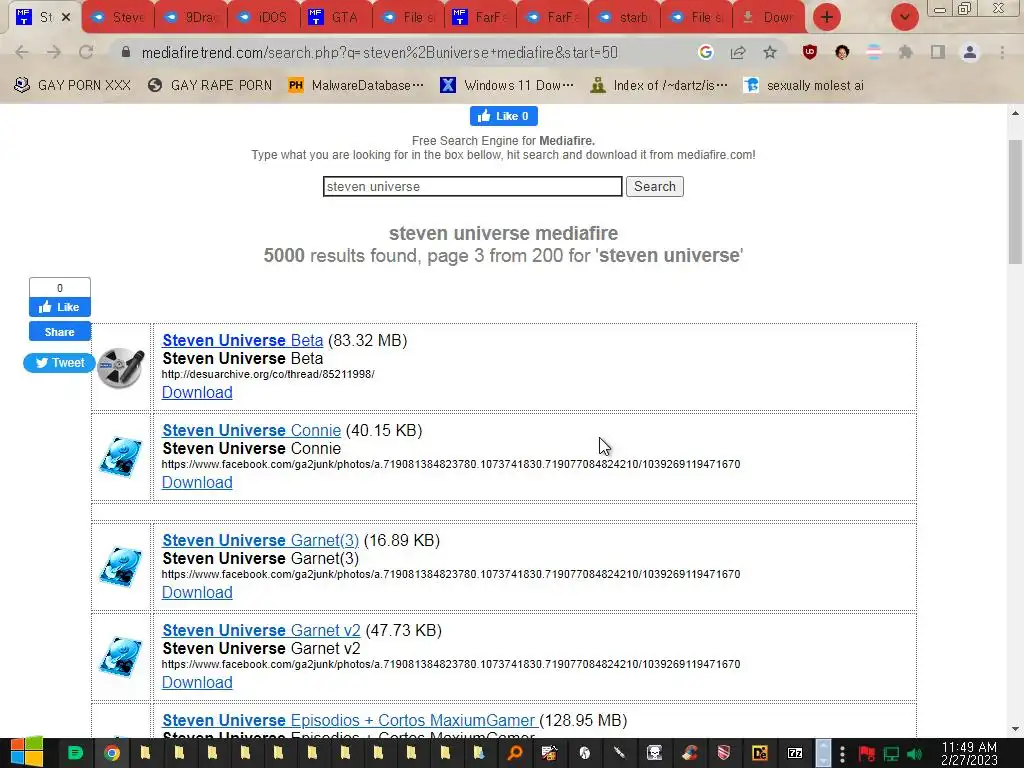The image size is (1024, 768).
Task: Open the 'Steven Universe Connie' title link
Action: coord(251,430)
